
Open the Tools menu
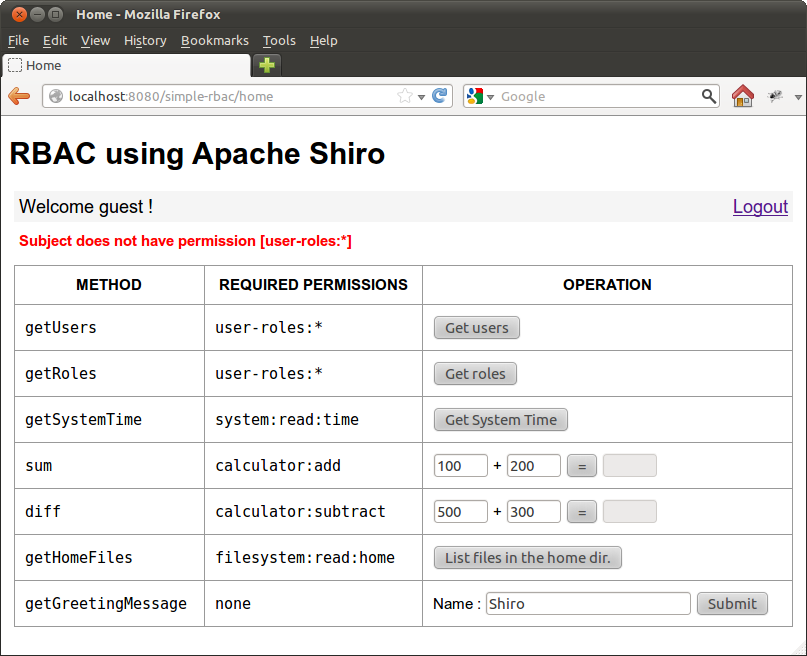pos(279,41)
